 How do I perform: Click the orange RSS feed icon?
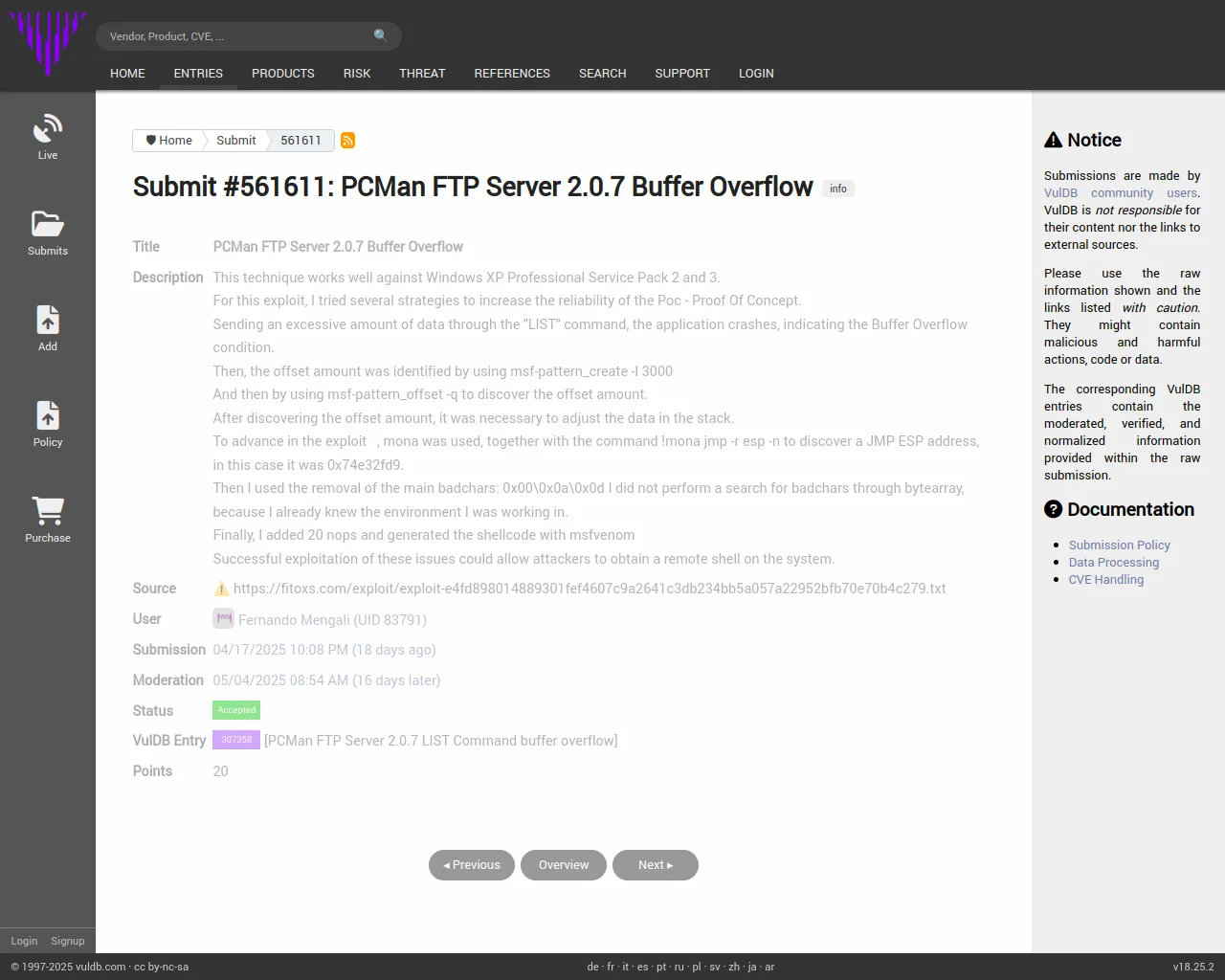point(348,141)
